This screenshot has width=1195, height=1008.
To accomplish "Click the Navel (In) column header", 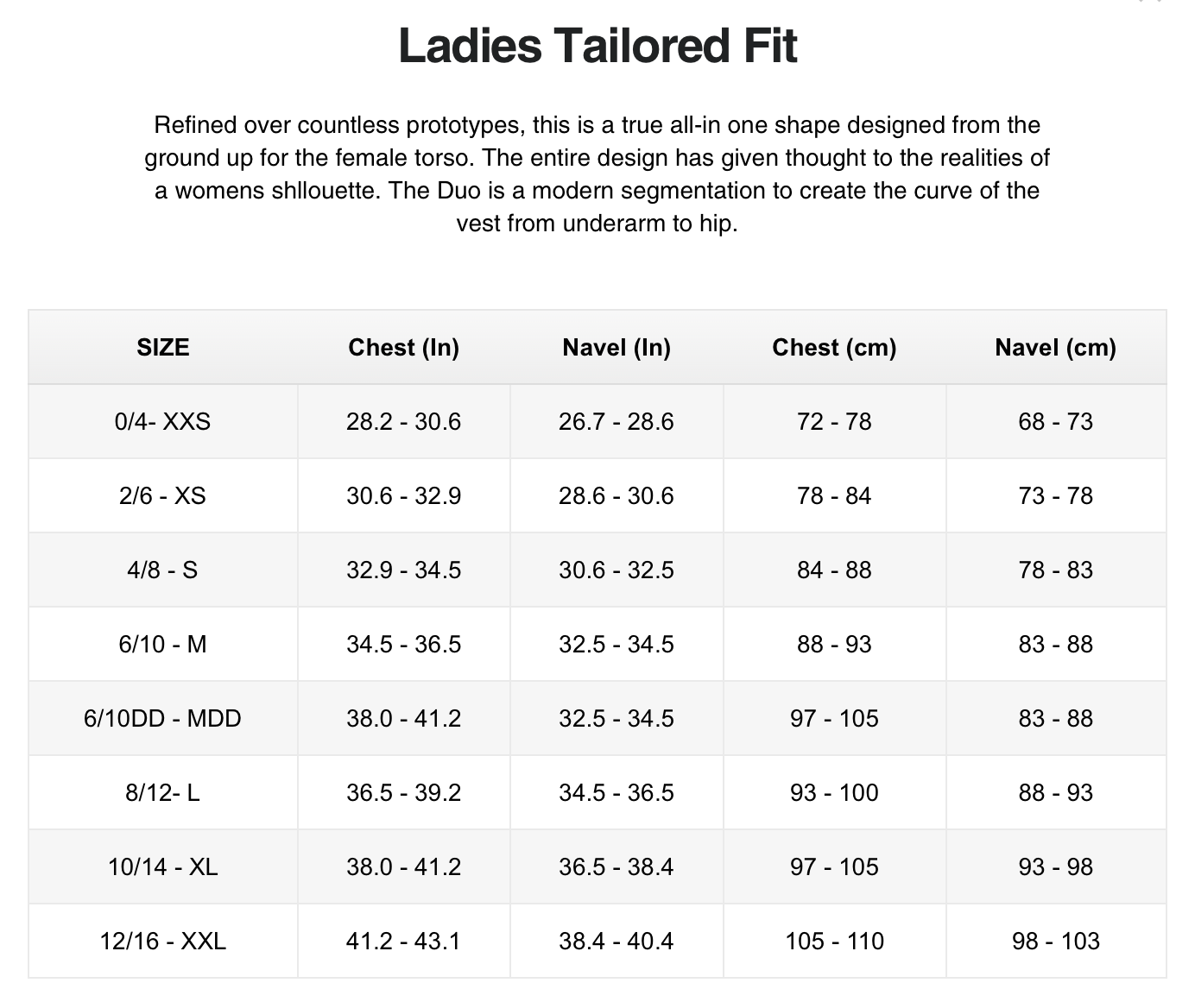I will point(616,347).
